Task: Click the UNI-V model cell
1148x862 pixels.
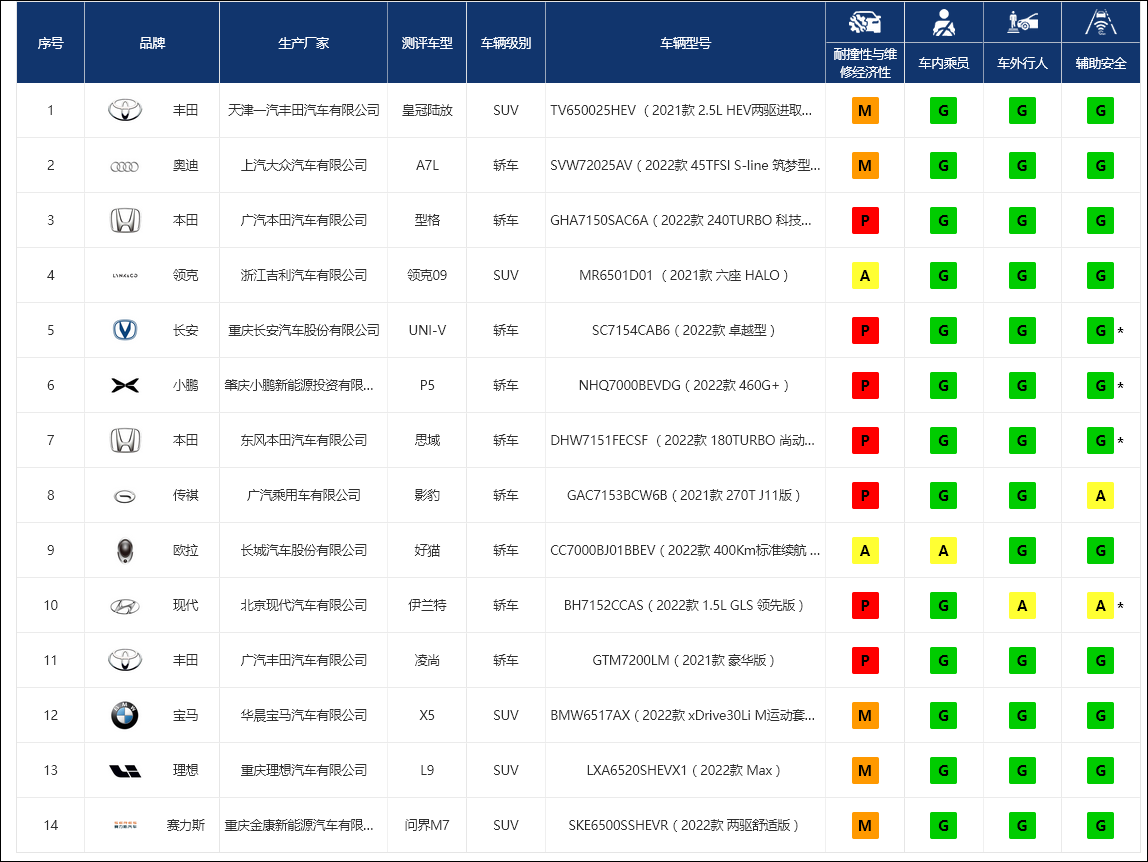Action: click(x=427, y=330)
